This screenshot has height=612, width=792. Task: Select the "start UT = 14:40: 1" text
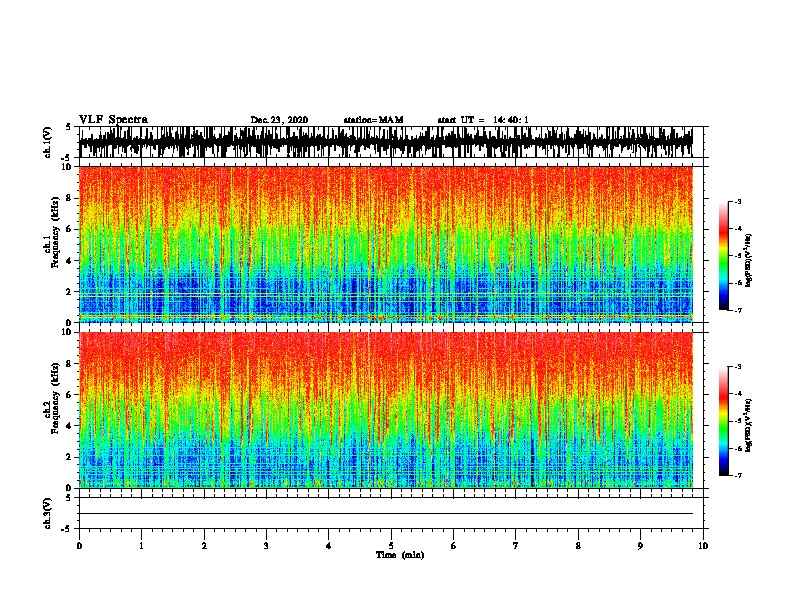pyautogui.click(x=483, y=120)
